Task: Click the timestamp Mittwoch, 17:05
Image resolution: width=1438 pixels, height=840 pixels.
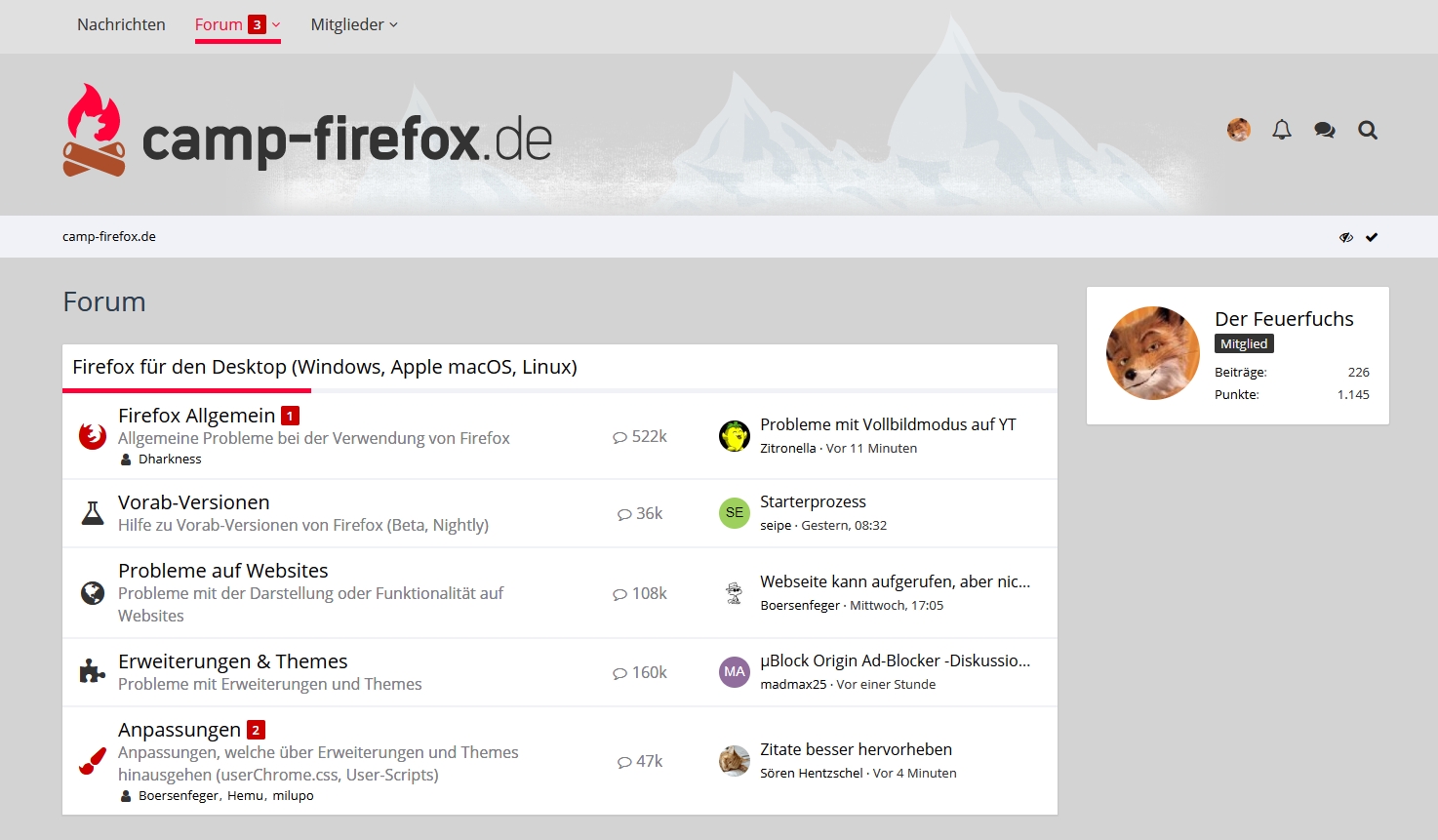Action: (x=897, y=606)
